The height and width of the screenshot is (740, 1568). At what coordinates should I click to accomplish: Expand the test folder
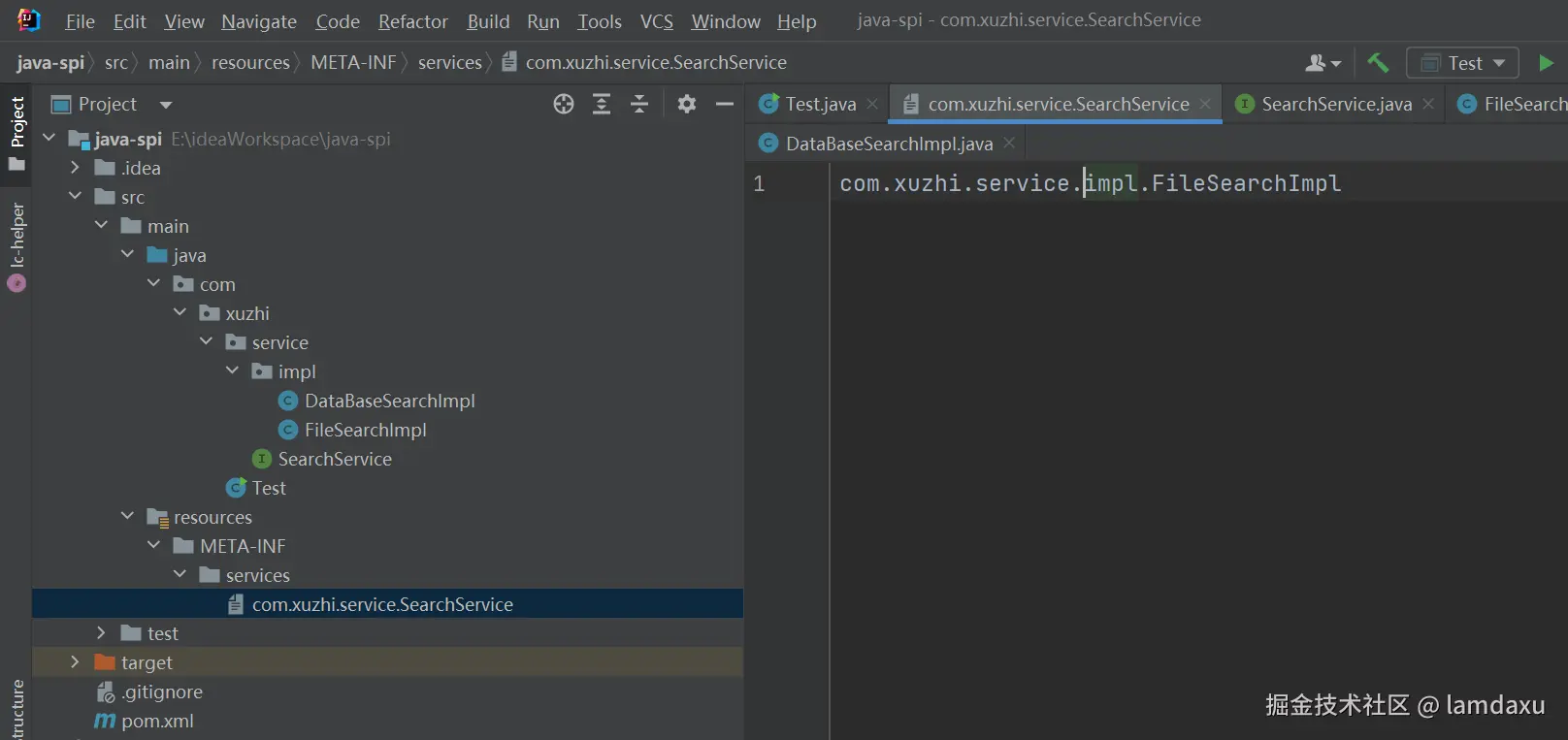[x=102, y=633]
